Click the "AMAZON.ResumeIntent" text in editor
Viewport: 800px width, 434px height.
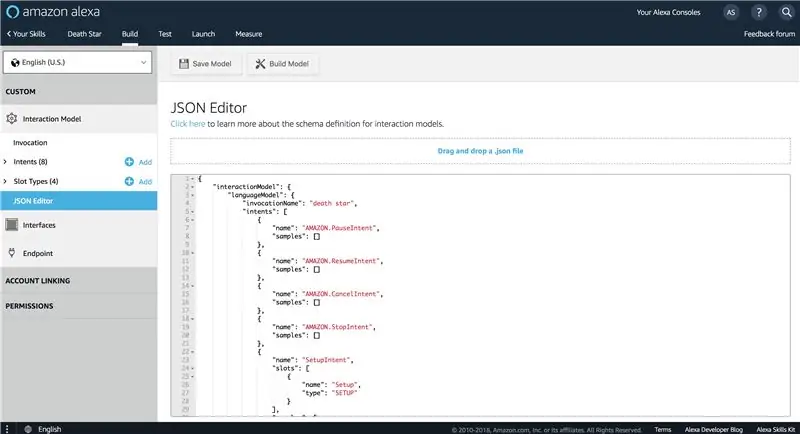[x=341, y=261]
